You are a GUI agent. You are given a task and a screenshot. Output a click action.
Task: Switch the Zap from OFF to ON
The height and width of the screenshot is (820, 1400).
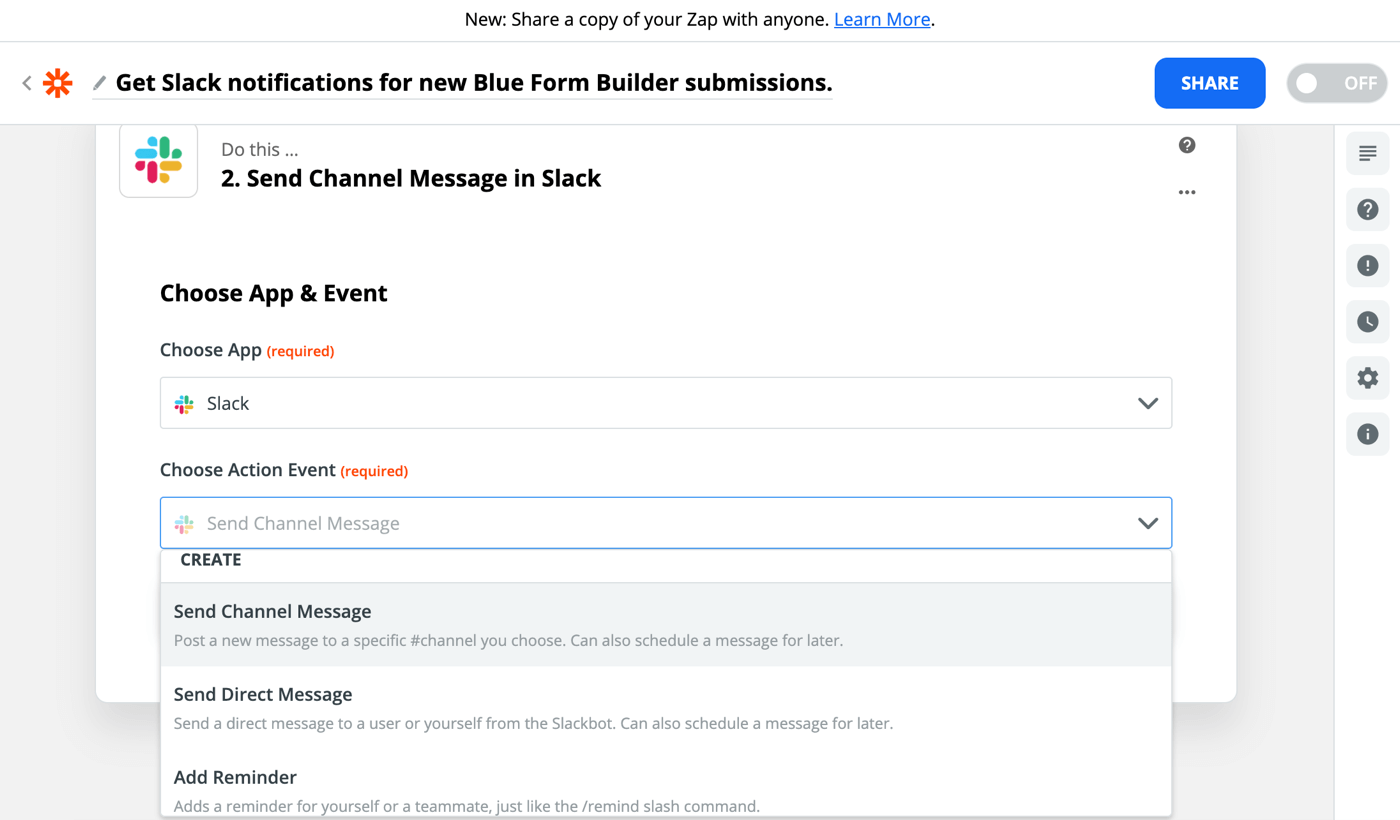click(x=1337, y=83)
